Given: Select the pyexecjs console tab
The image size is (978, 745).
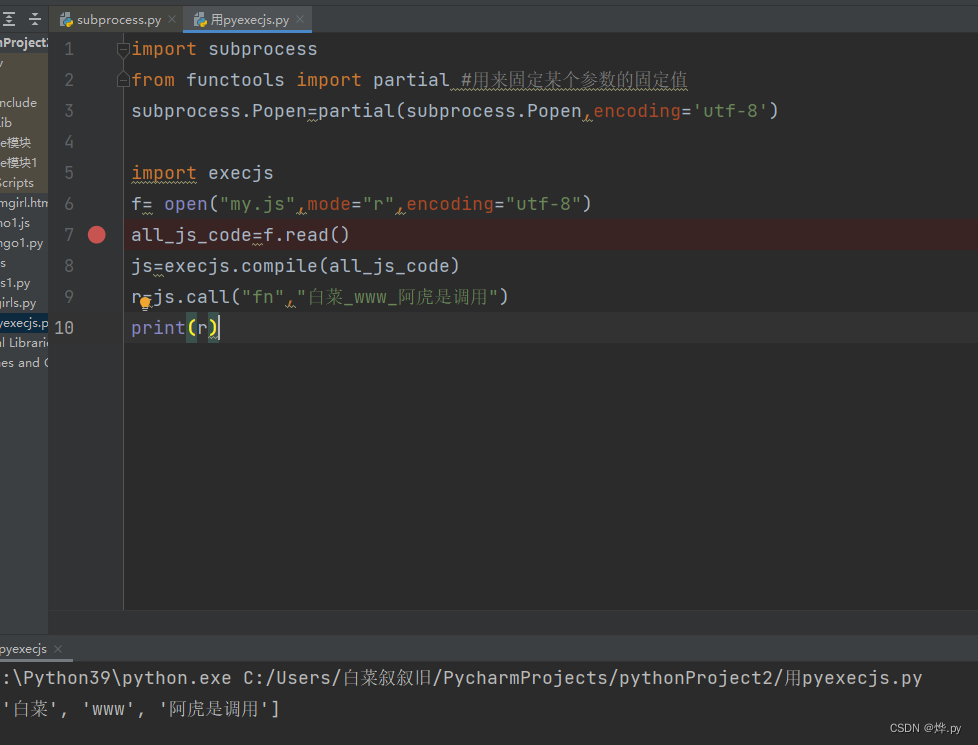Looking at the screenshot, I should 22,648.
